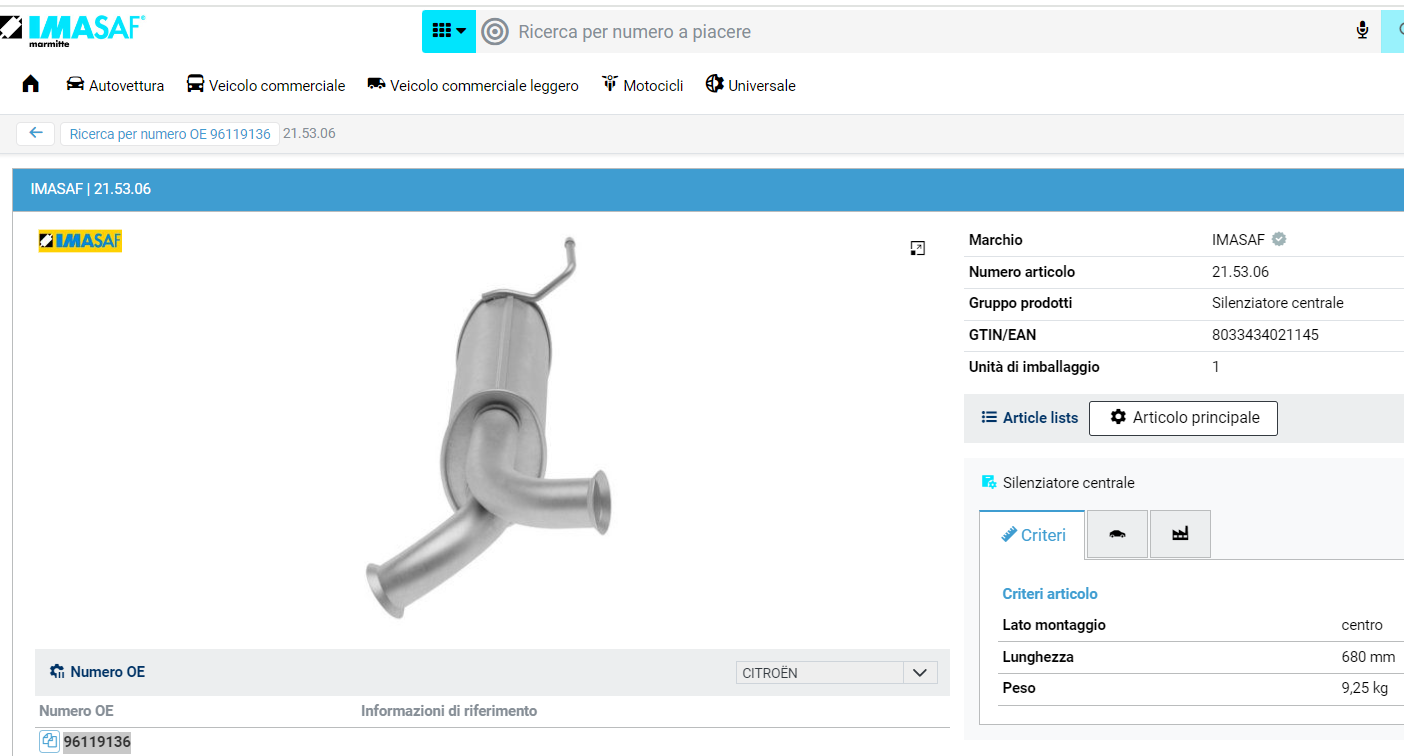Click the Lato montaggio value centro

click(x=1362, y=625)
